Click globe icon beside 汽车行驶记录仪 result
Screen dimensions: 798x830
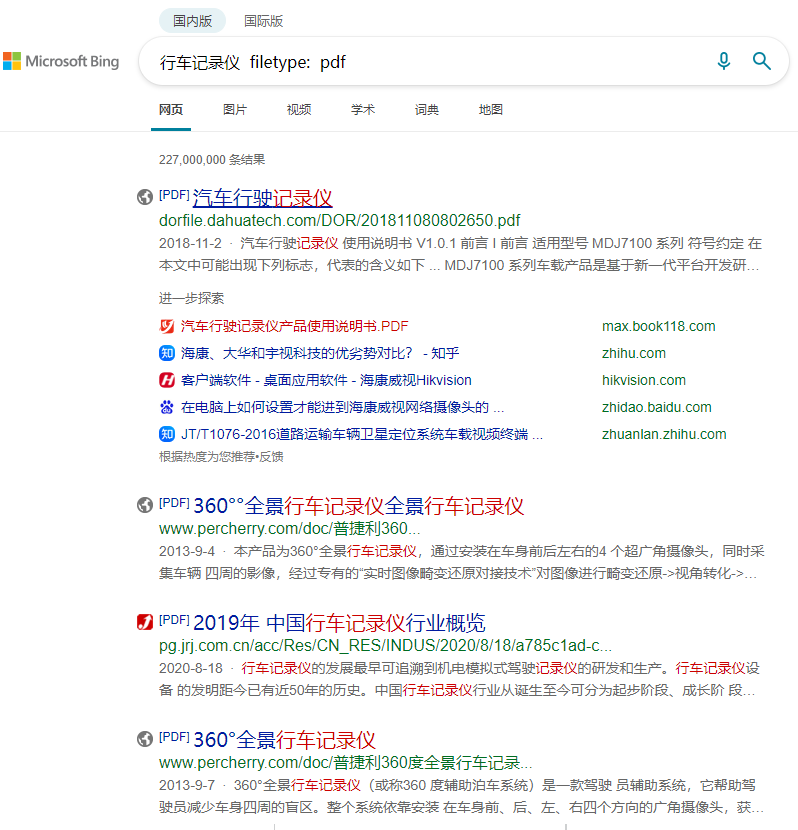[144, 197]
